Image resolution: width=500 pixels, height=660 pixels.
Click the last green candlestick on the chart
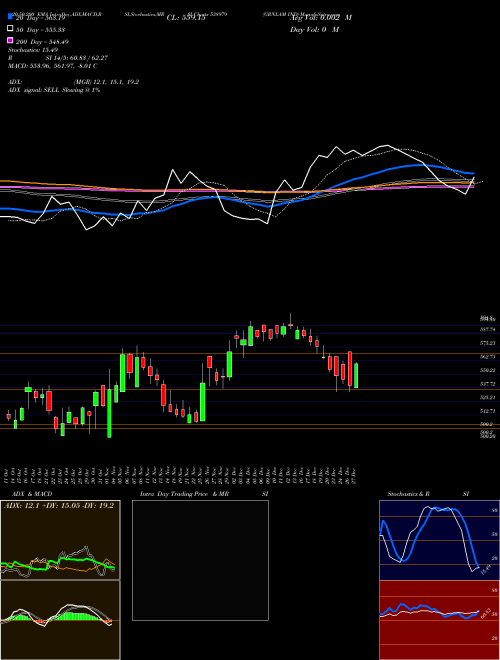[x=356, y=375]
